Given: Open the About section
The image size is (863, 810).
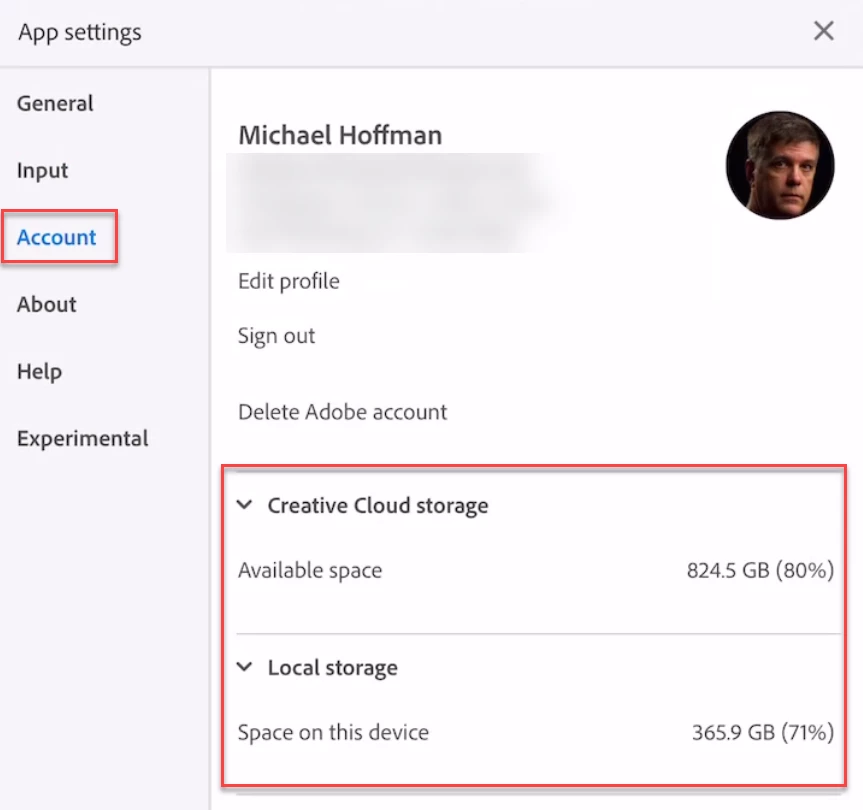Looking at the screenshot, I should (47, 304).
